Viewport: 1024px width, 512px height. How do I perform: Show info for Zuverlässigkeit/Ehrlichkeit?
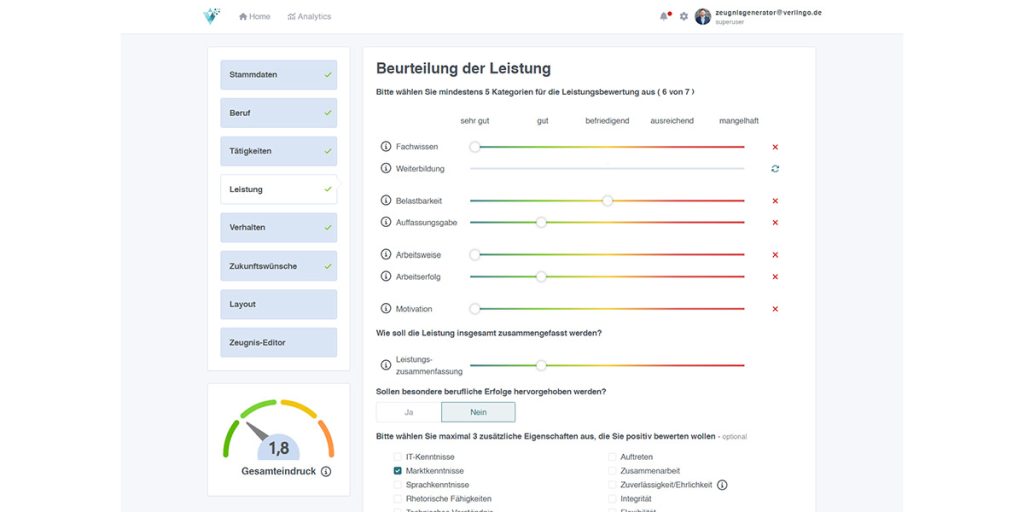pos(722,485)
